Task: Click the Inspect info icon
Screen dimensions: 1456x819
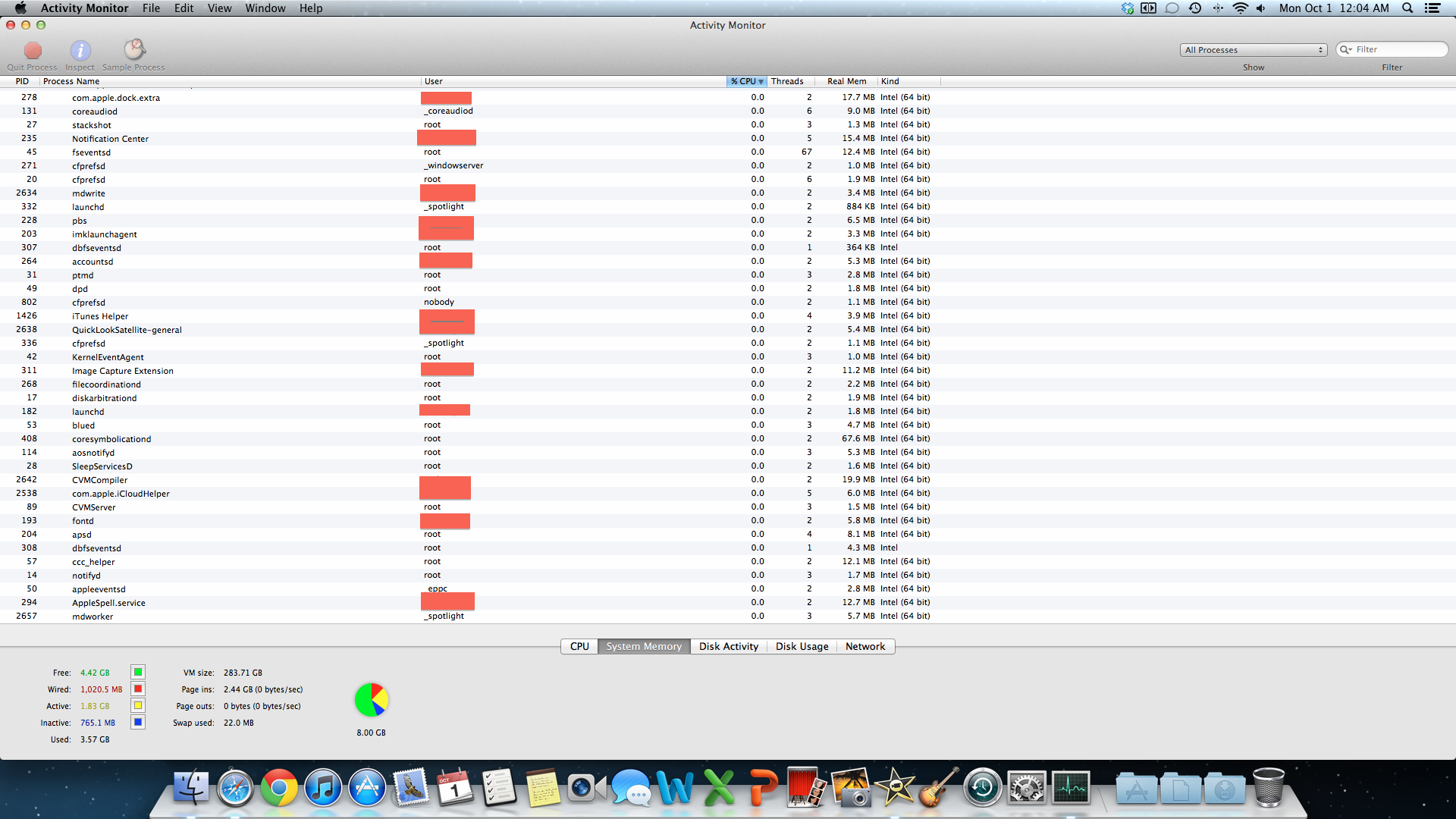Action: click(80, 51)
